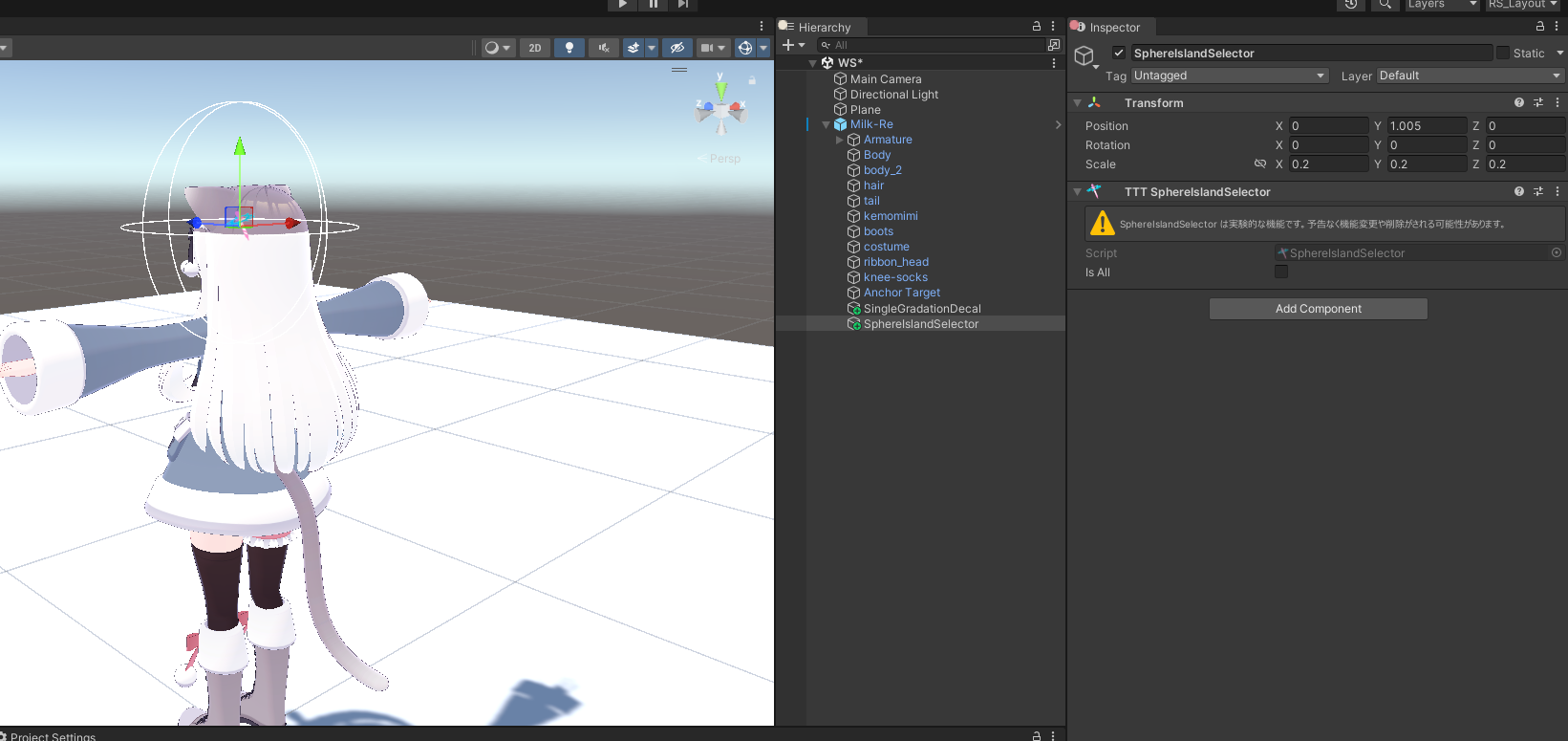The height and width of the screenshot is (741, 1568).
Task: Open the Layer dropdown showing Default
Action: point(1469,76)
